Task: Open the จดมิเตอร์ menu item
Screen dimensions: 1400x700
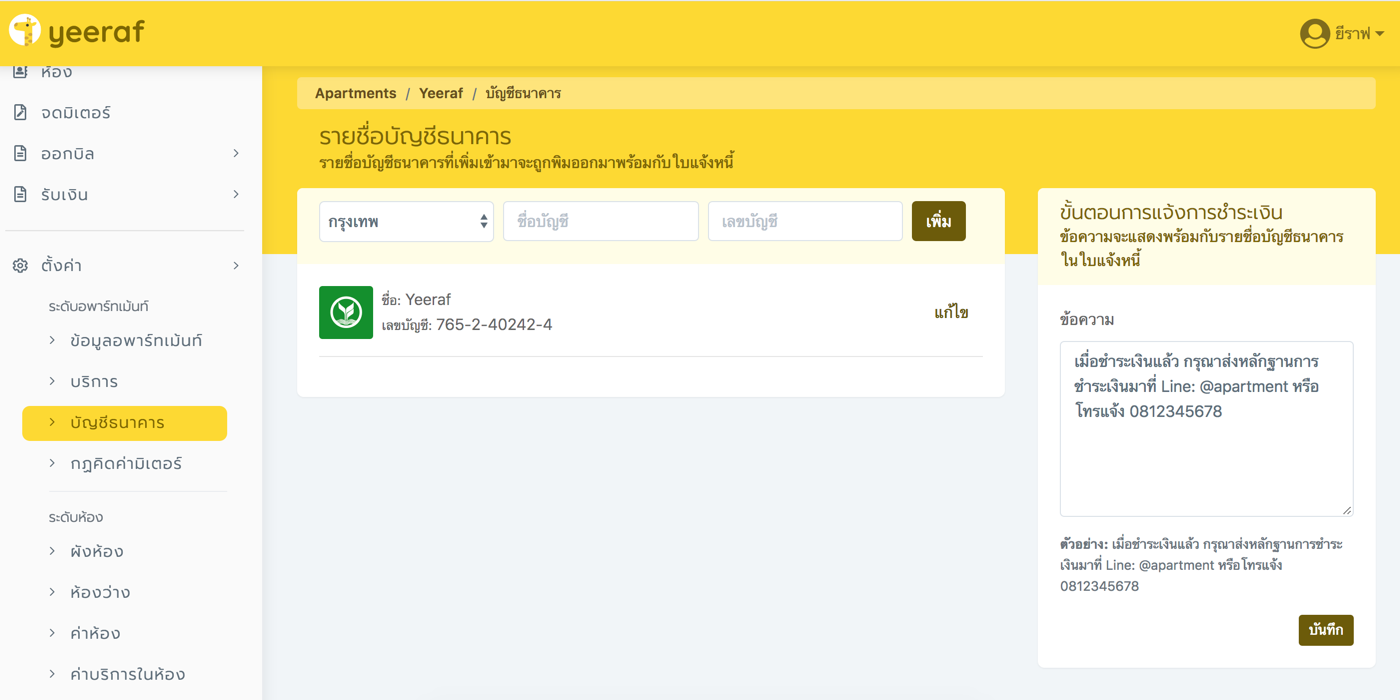Action: 75,113
